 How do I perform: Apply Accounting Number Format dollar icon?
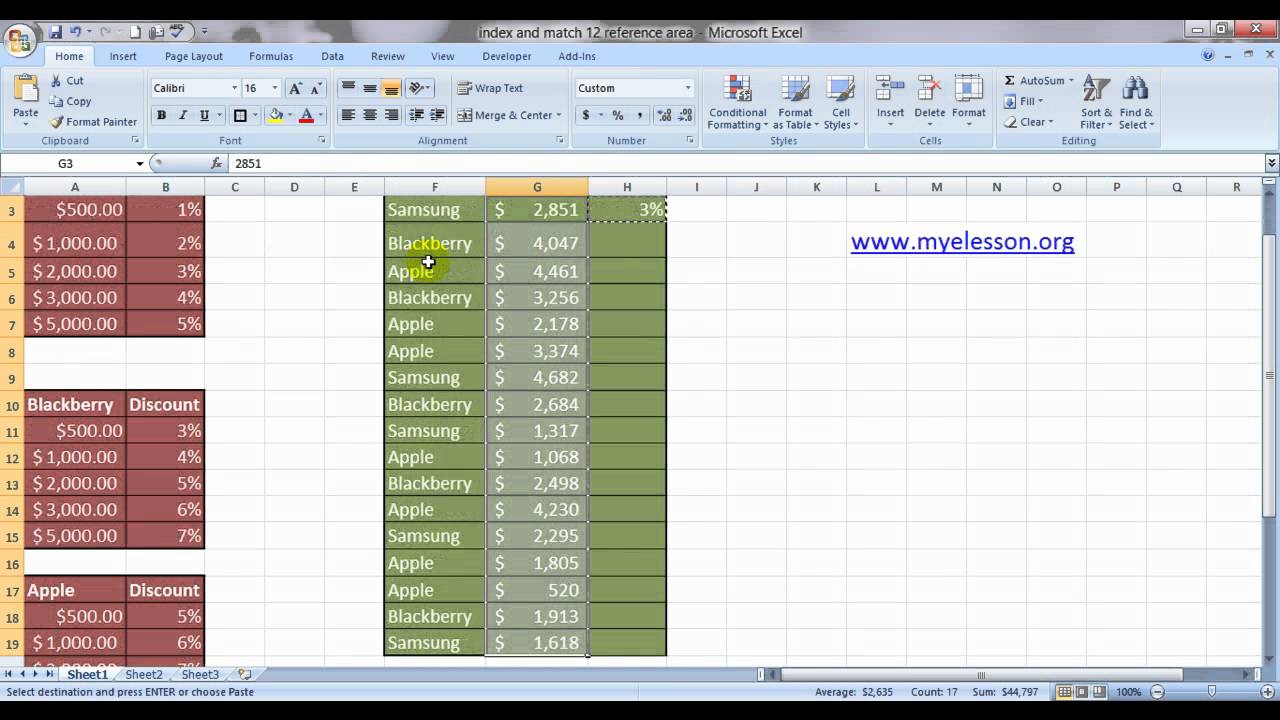(586, 115)
